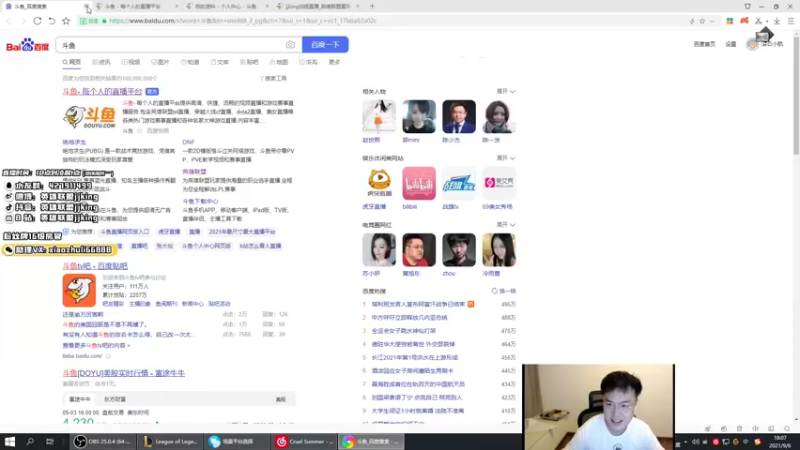The image size is (800, 450).
Task: Click the 百度一下 search button
Action: pos(325,45)
